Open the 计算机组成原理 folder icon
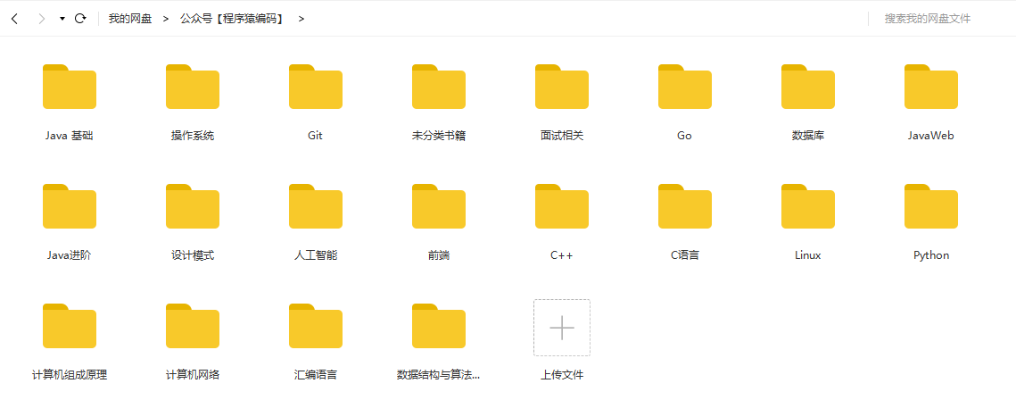1016x400 pixels. tap(69, 325)
